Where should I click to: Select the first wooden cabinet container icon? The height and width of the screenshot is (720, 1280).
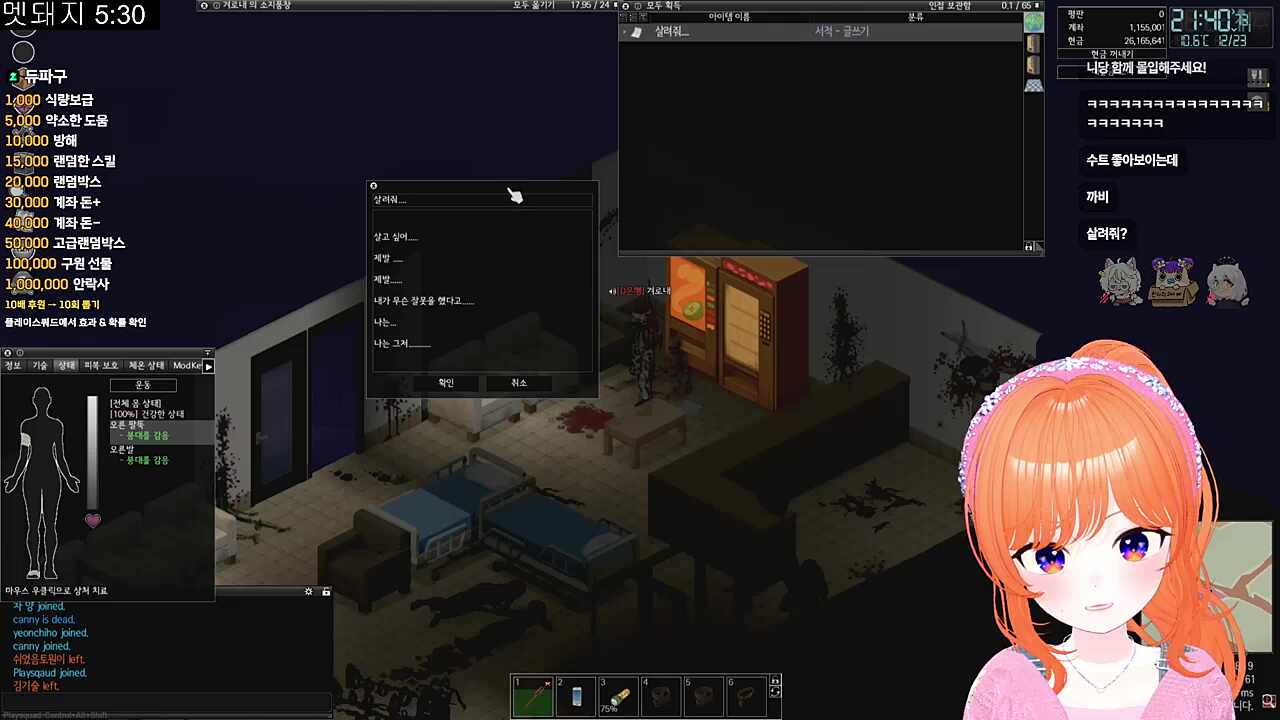tap(1034, 44)
